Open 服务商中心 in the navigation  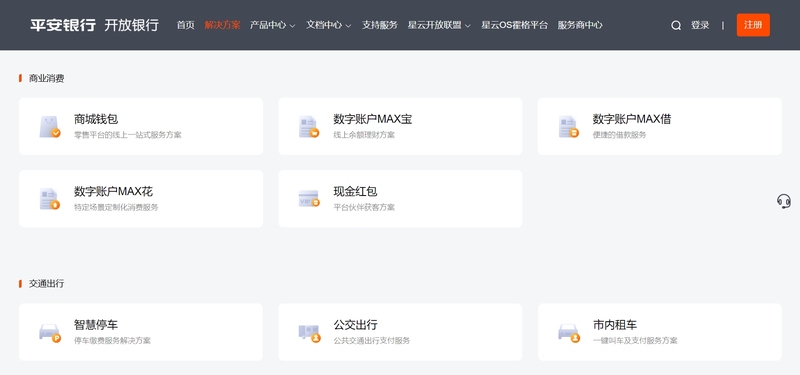click(580, 25)
